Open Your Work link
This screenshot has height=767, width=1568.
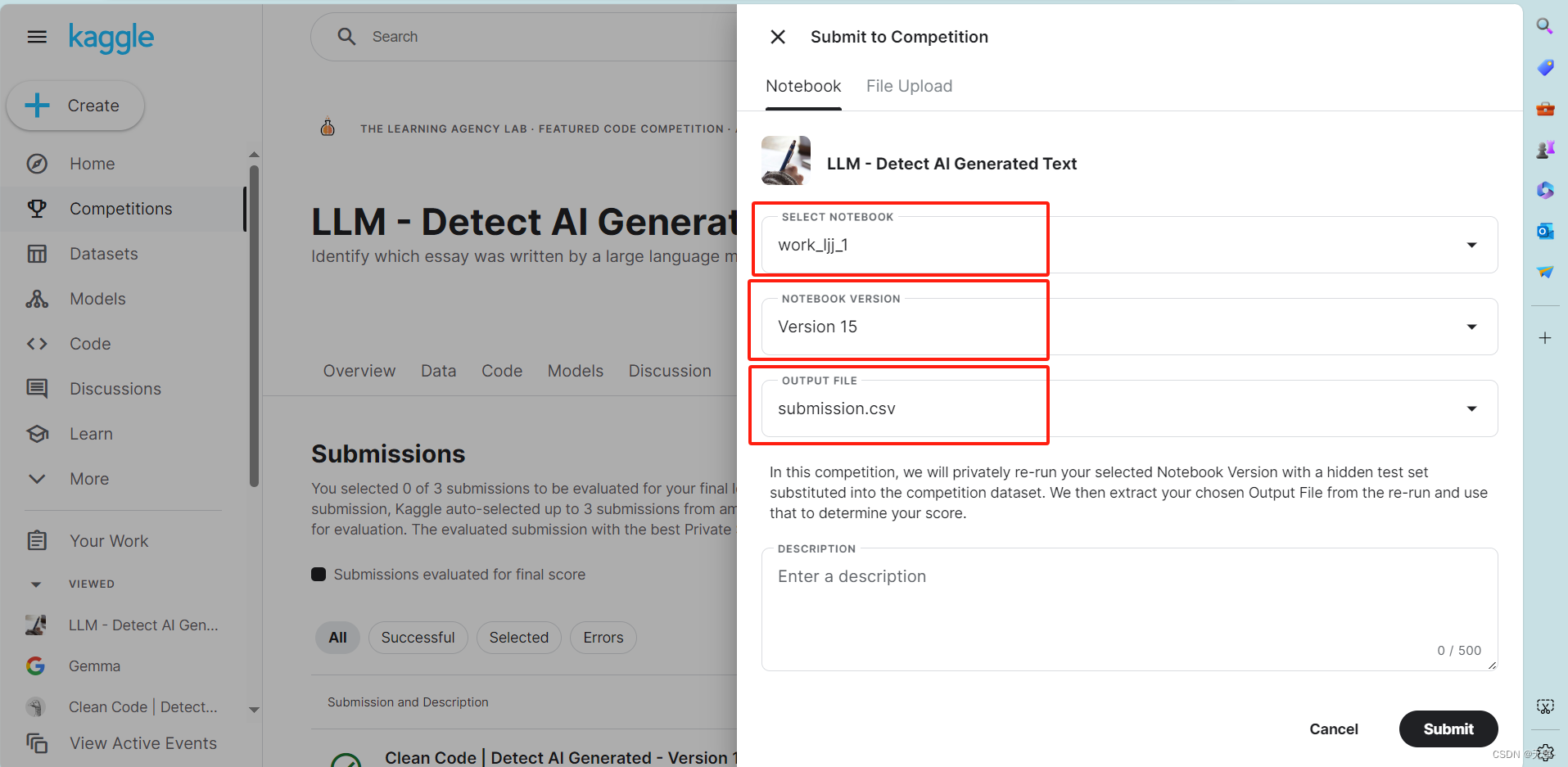point(109,541)
